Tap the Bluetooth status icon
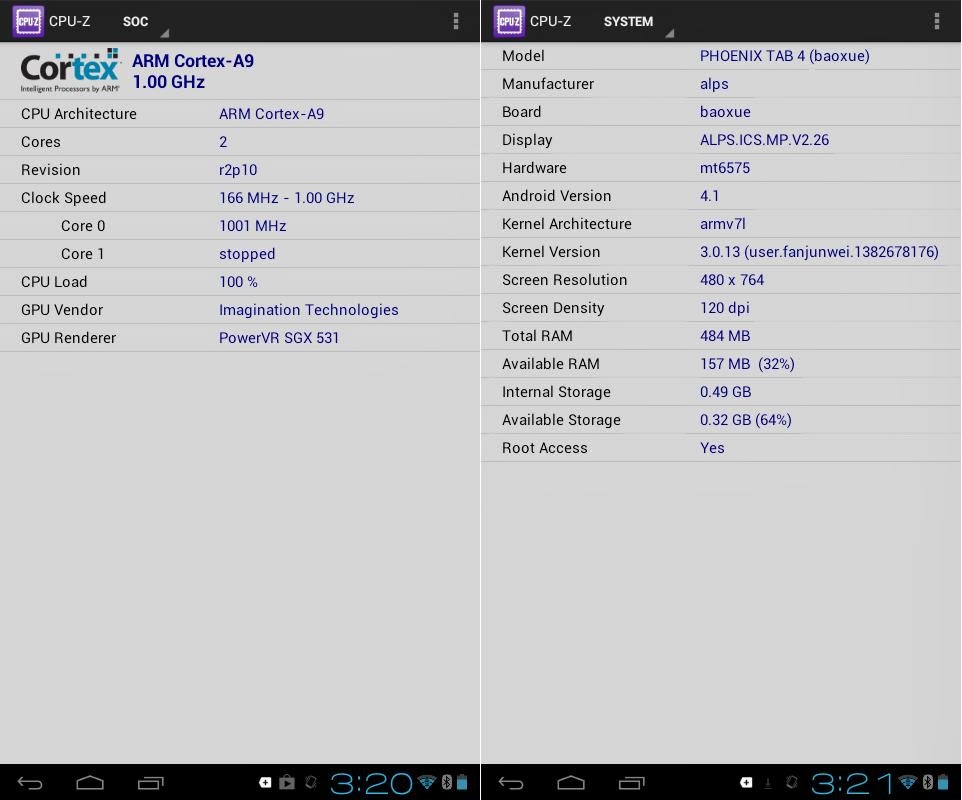This screenshot has height=800, width=962. [x=925, y=782]
